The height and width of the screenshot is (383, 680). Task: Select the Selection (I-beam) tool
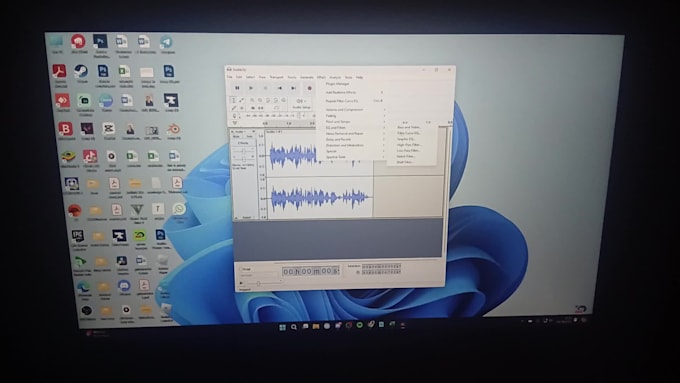(233, 100)
